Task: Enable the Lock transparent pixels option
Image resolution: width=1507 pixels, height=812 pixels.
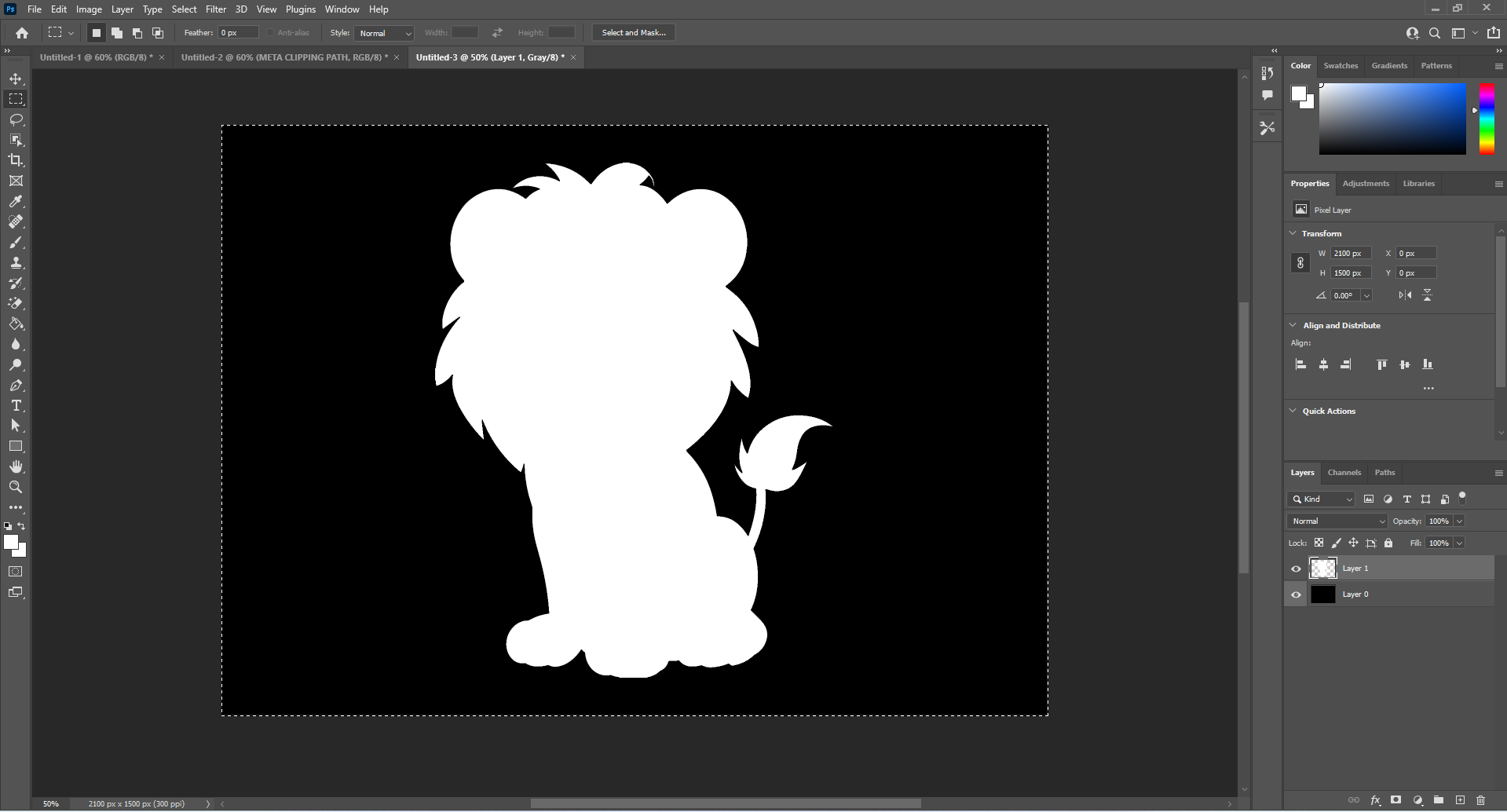Action: tap(1319, 543)
